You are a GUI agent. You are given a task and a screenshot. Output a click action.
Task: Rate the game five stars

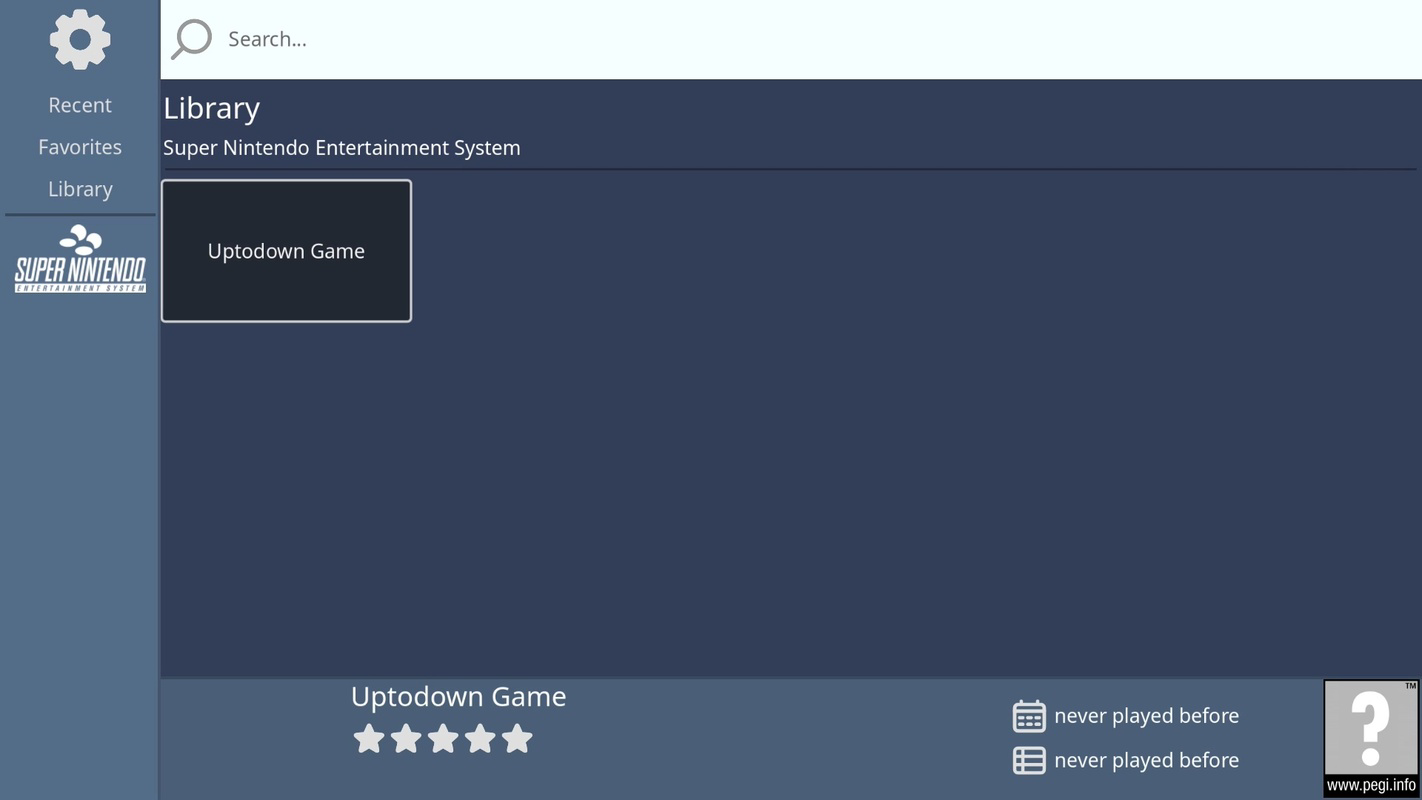click(x=517, y=739)
